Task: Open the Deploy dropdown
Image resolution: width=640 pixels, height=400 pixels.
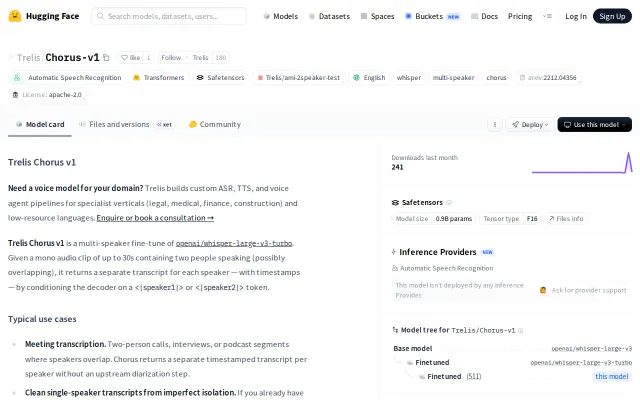Action: click(x=530, y=124)
